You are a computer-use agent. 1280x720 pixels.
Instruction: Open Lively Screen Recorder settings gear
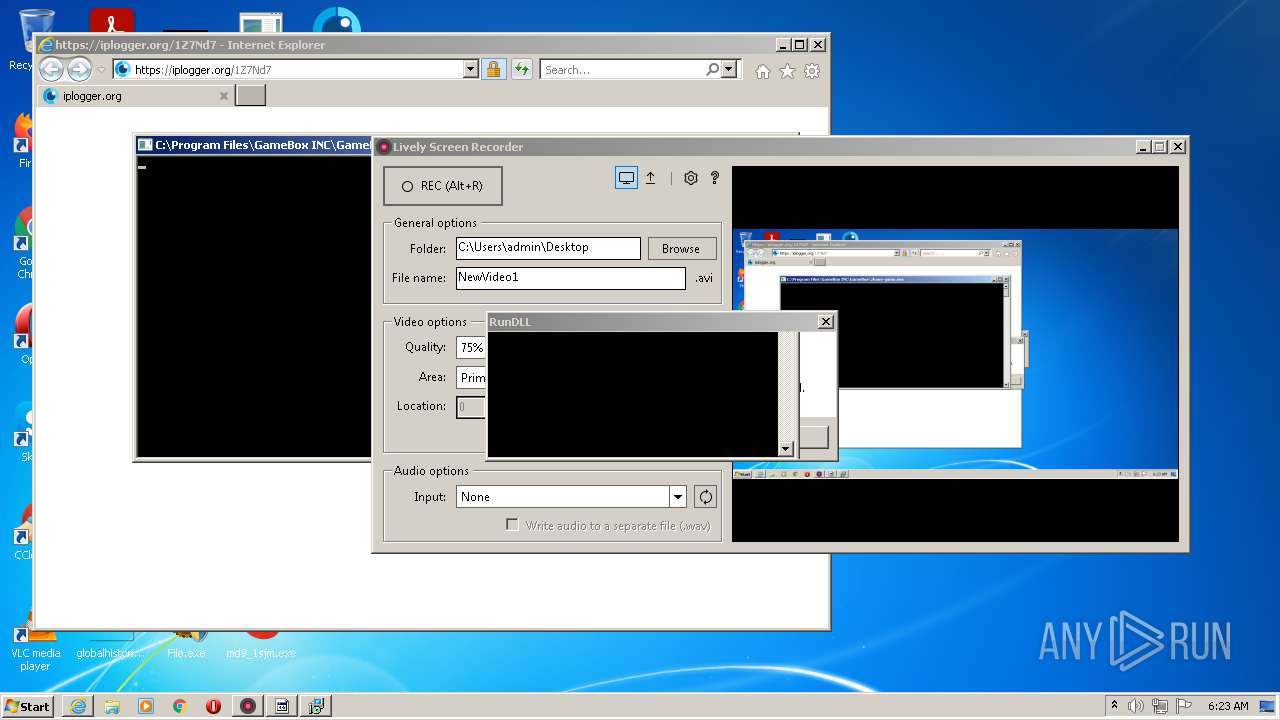(x=690, y=178)
